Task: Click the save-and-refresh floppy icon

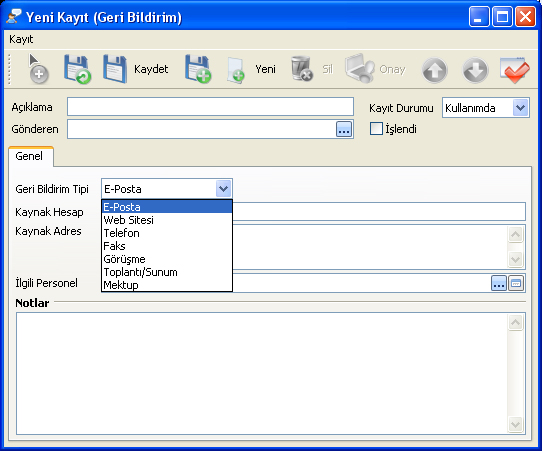Action: [x=77, y=69]
